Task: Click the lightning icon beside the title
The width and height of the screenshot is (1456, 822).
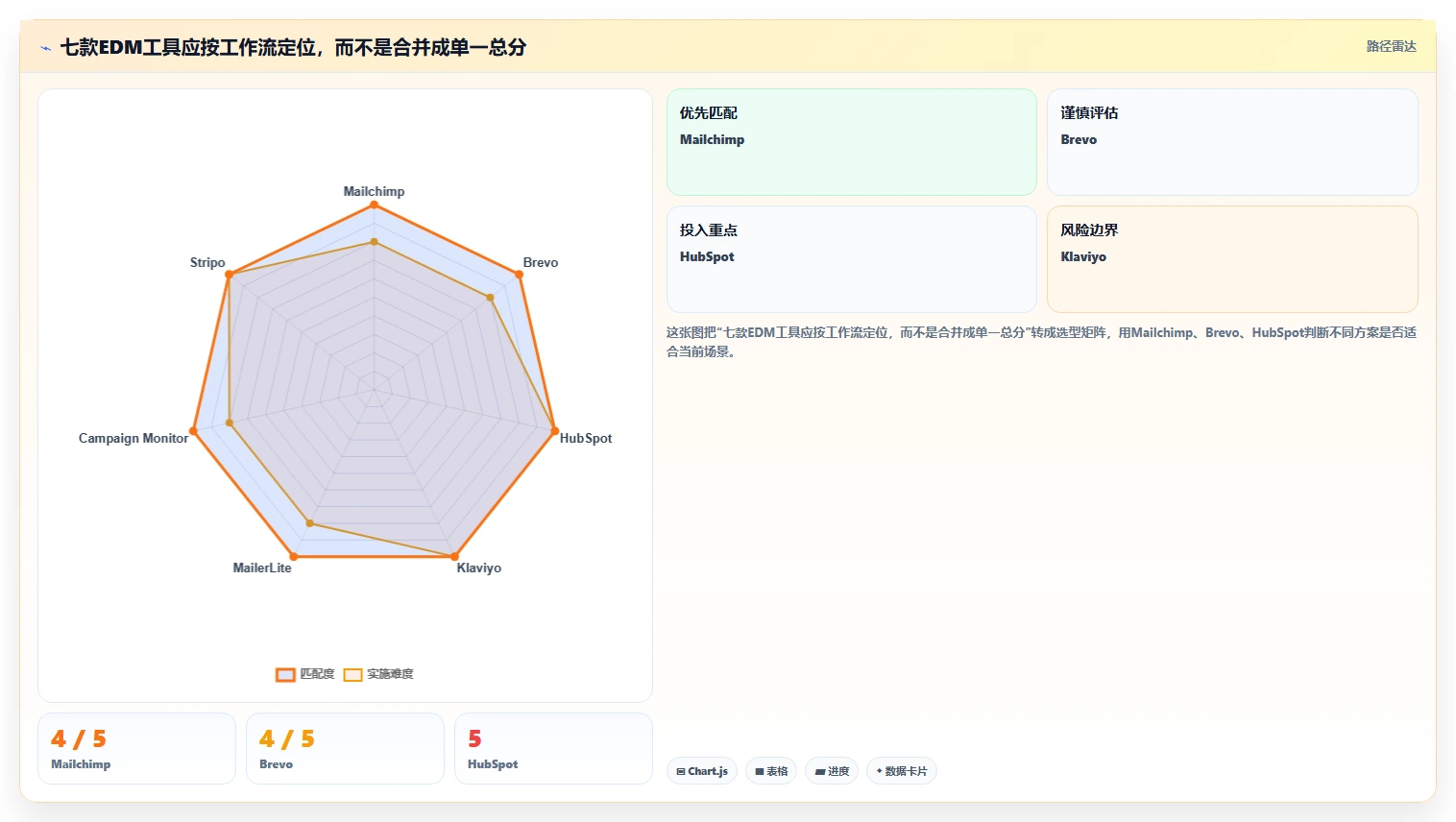Action: pos(45,48)
